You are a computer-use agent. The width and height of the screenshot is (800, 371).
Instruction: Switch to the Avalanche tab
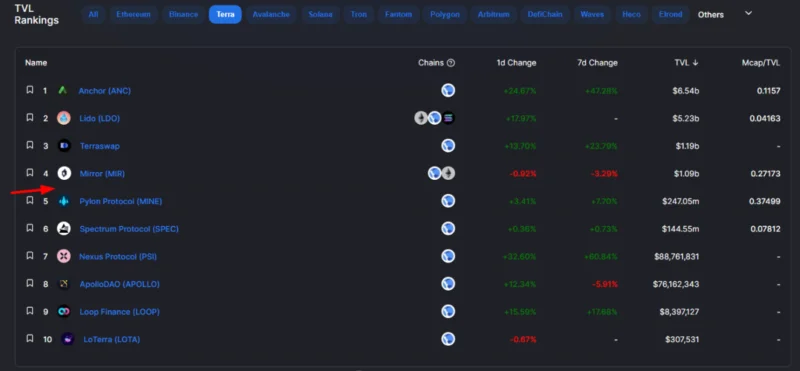click(x=271, y=14)
